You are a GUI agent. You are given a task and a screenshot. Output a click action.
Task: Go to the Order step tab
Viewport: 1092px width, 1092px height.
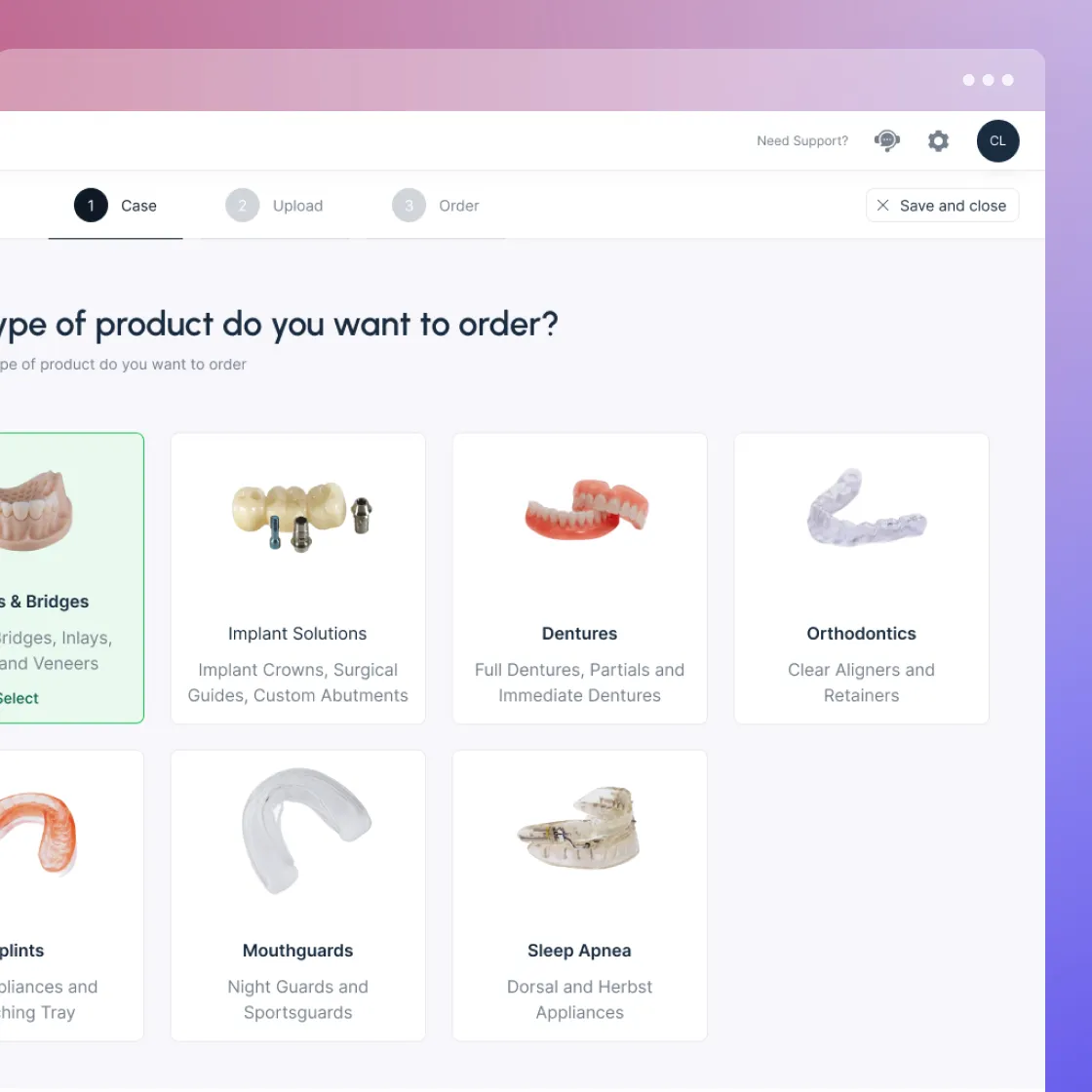click(x=436, y=206)
